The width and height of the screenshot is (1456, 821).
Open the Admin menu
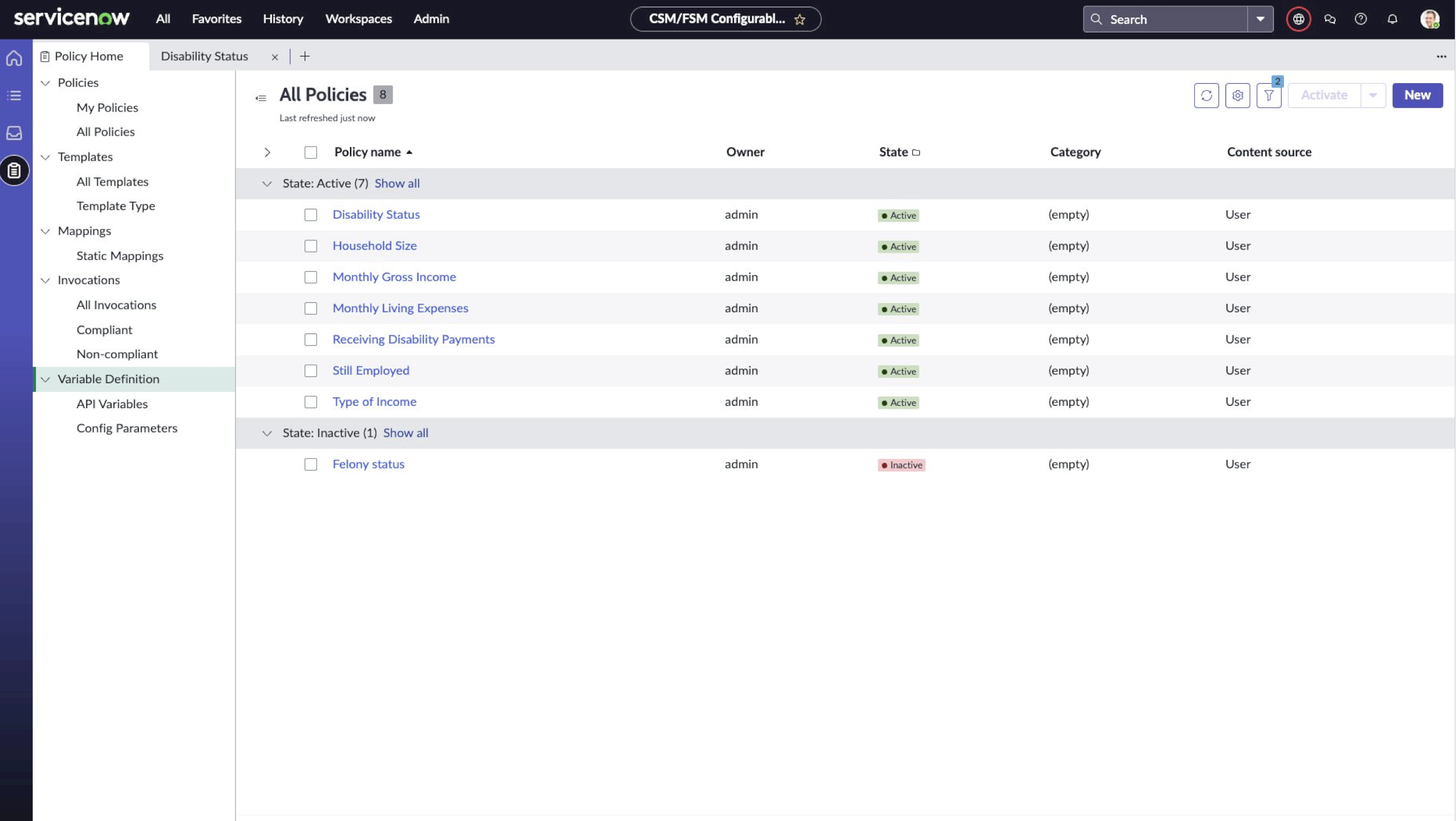point(431,19)
